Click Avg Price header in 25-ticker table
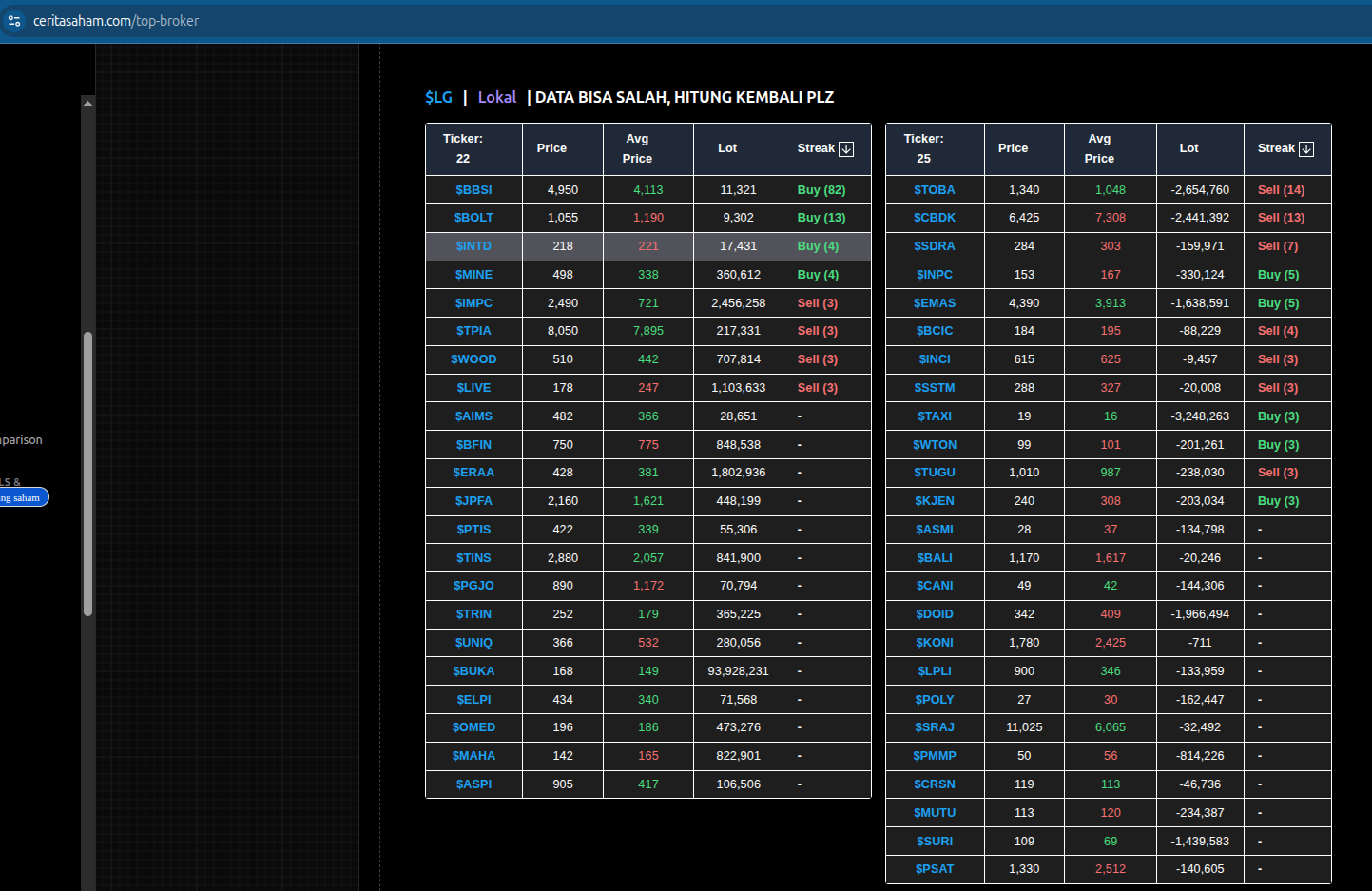This screenshot has height=891, width=1372. point(1099,148)
